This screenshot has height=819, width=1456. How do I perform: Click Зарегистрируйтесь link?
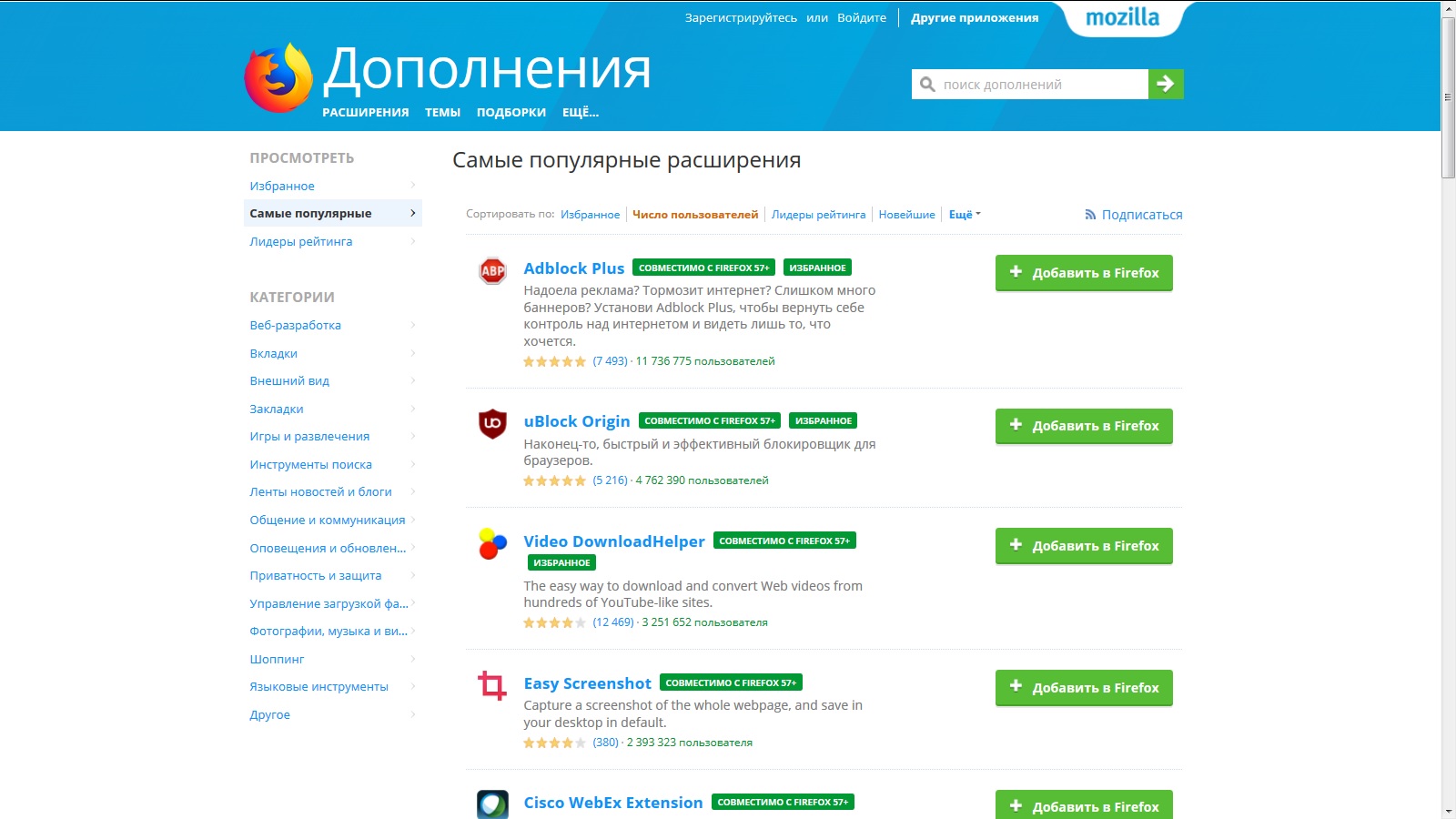tap(741, 17)
